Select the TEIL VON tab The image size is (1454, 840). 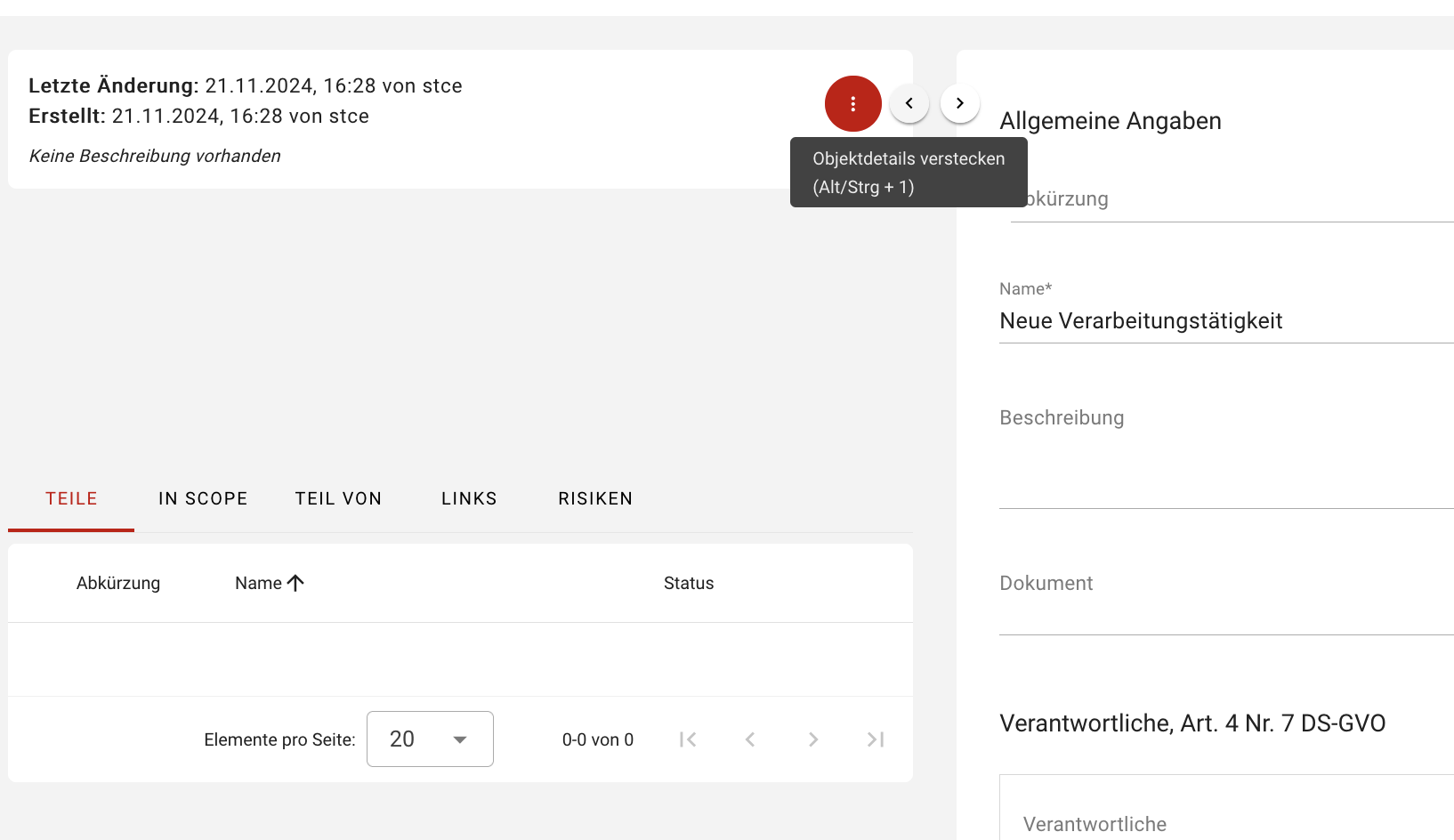[338, 498]
